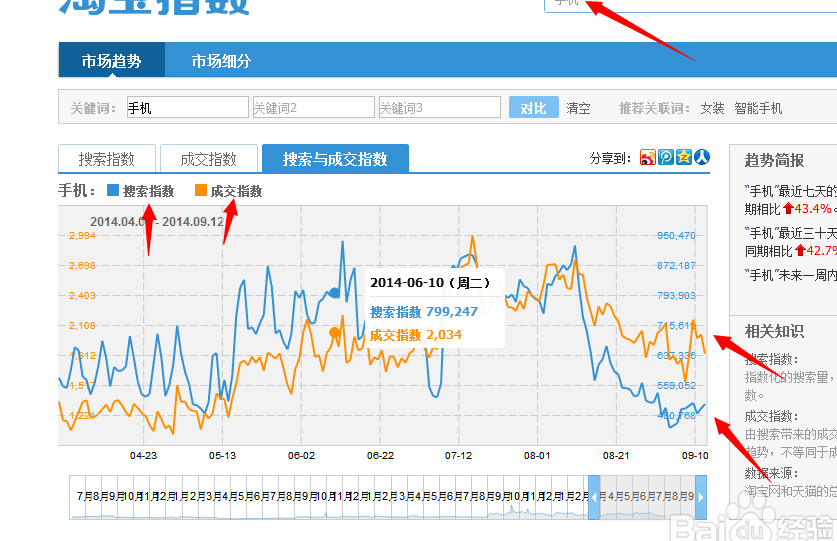Focus the 关键词3 input field
This screenshot has height=541, width=837.
coord(439,107)
